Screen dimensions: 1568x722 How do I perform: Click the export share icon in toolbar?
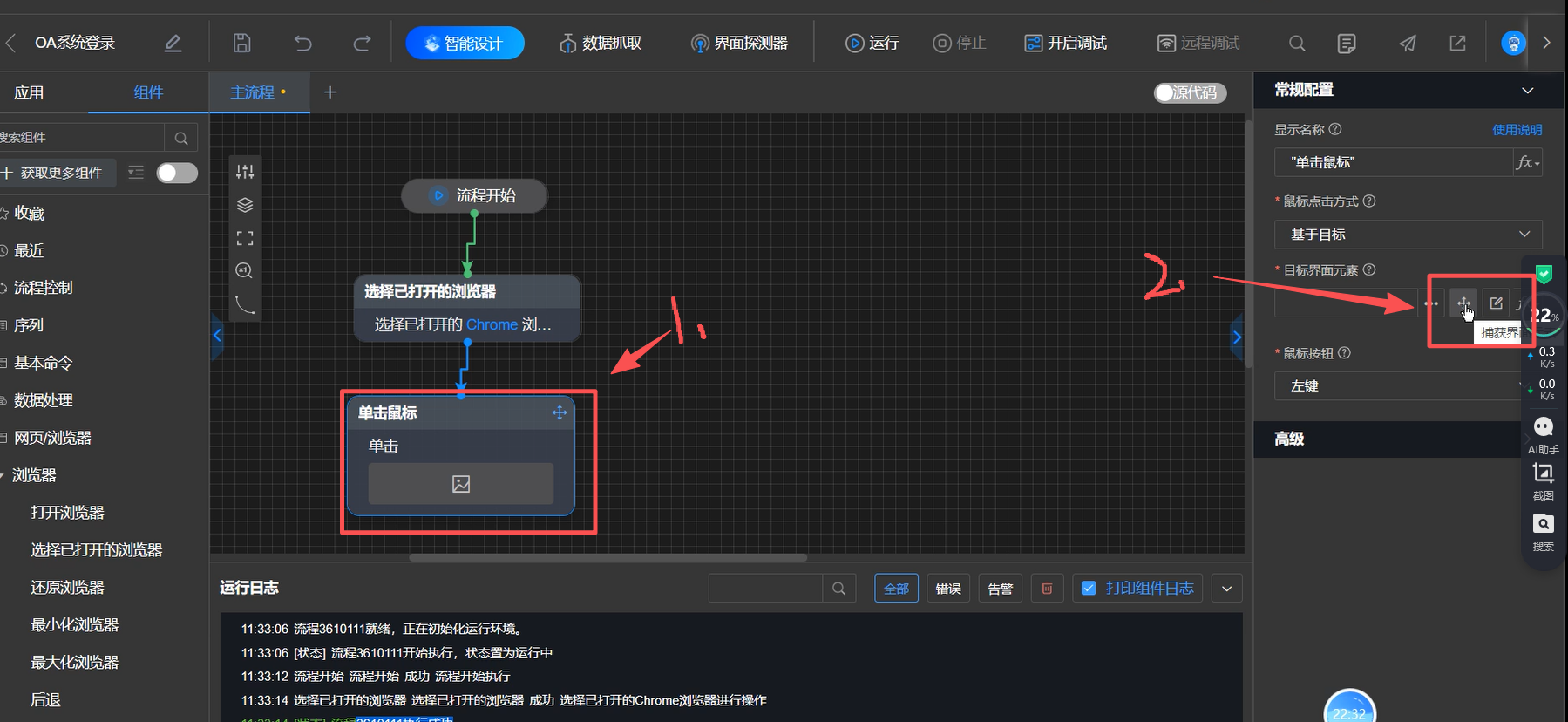(x=1457, y=43)
